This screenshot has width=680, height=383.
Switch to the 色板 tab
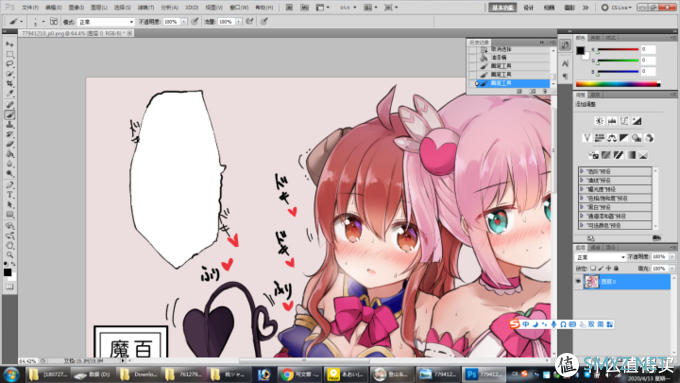595,38
